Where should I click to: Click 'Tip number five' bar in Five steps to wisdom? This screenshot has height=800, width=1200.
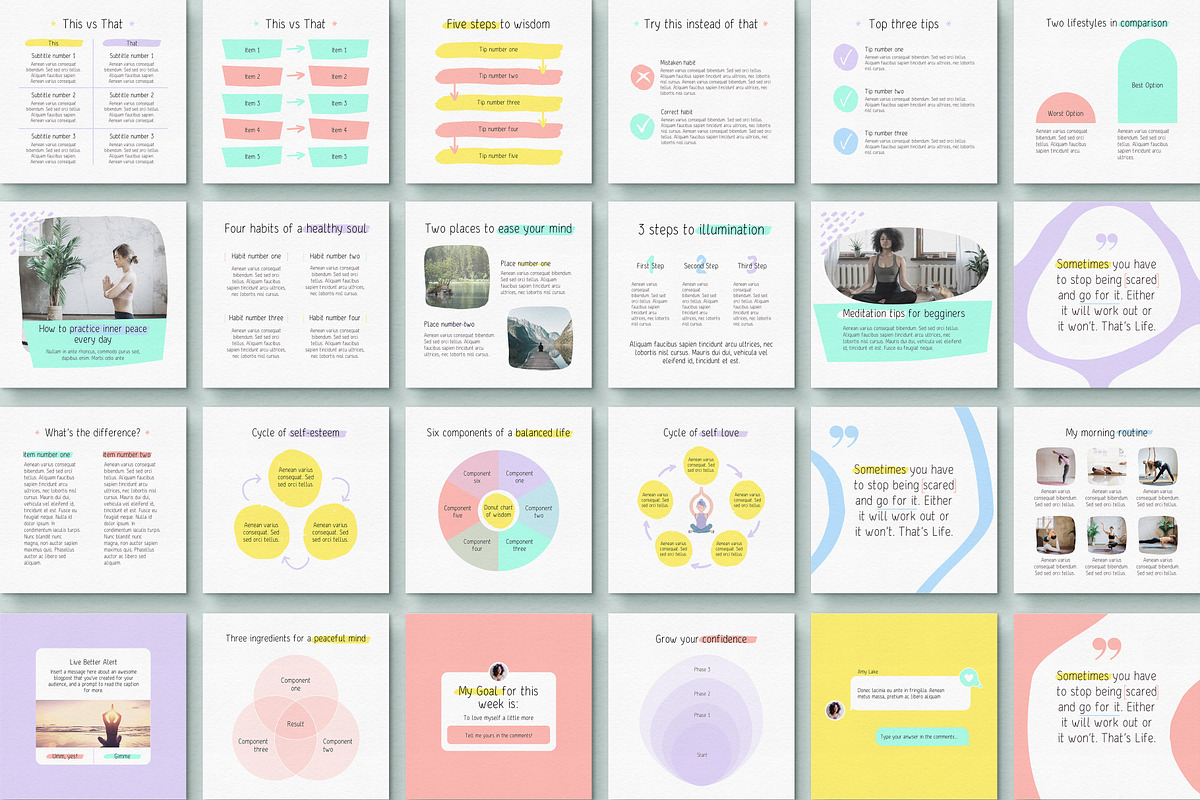[x=498, y=156]
